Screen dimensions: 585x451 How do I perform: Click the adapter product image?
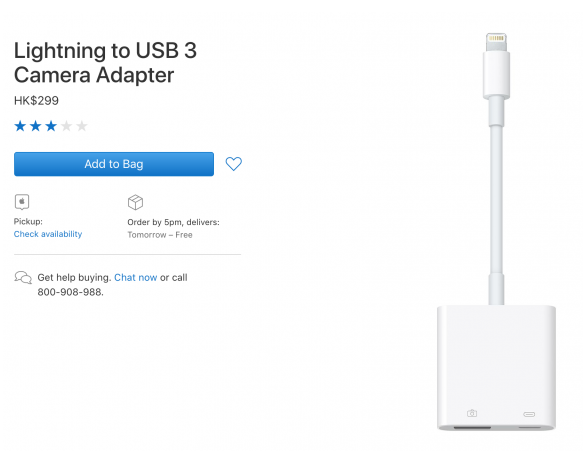[x=496, y=232]
